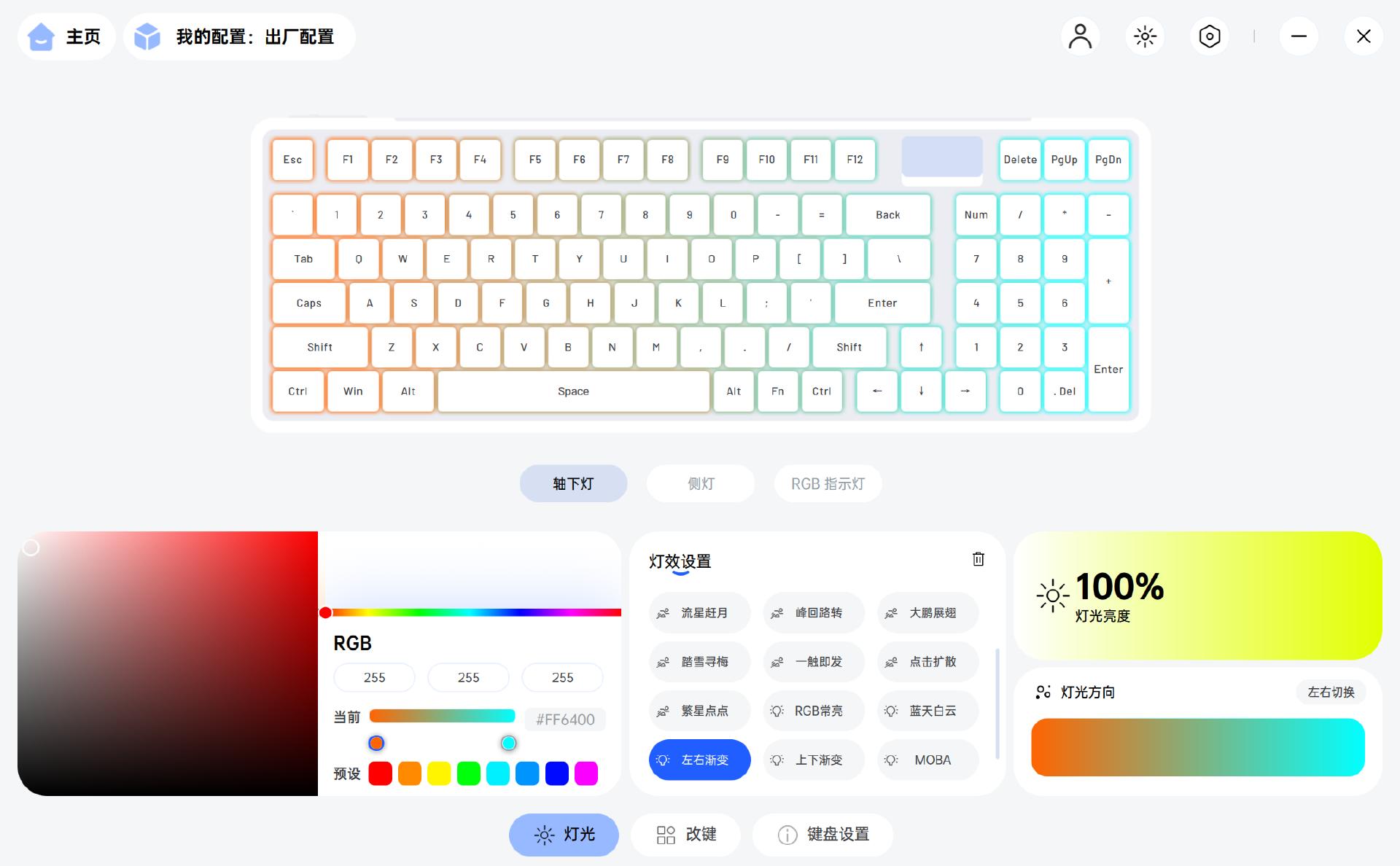
Task: Open the 键盘设置 section
Action: [822, 835]
